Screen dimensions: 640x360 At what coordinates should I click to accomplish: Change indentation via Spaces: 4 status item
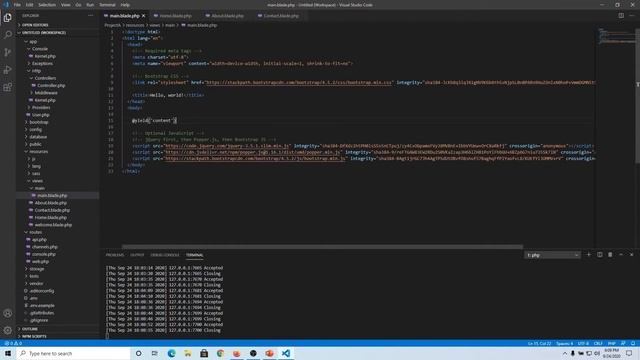click(x=564, y=343)
